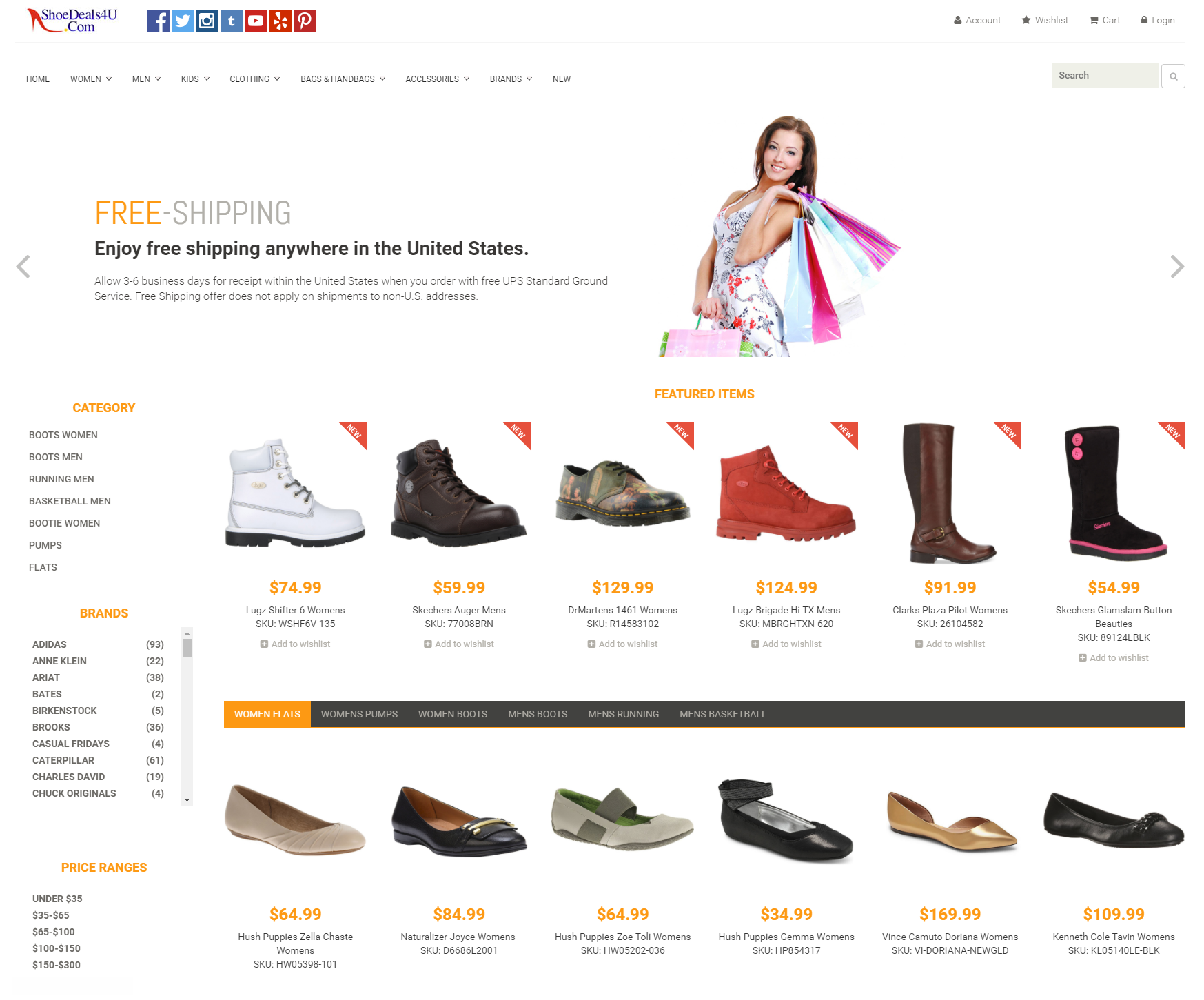Open the Wishlist link in header
Viewport: 1204px width, 1000px height.
1045,20
